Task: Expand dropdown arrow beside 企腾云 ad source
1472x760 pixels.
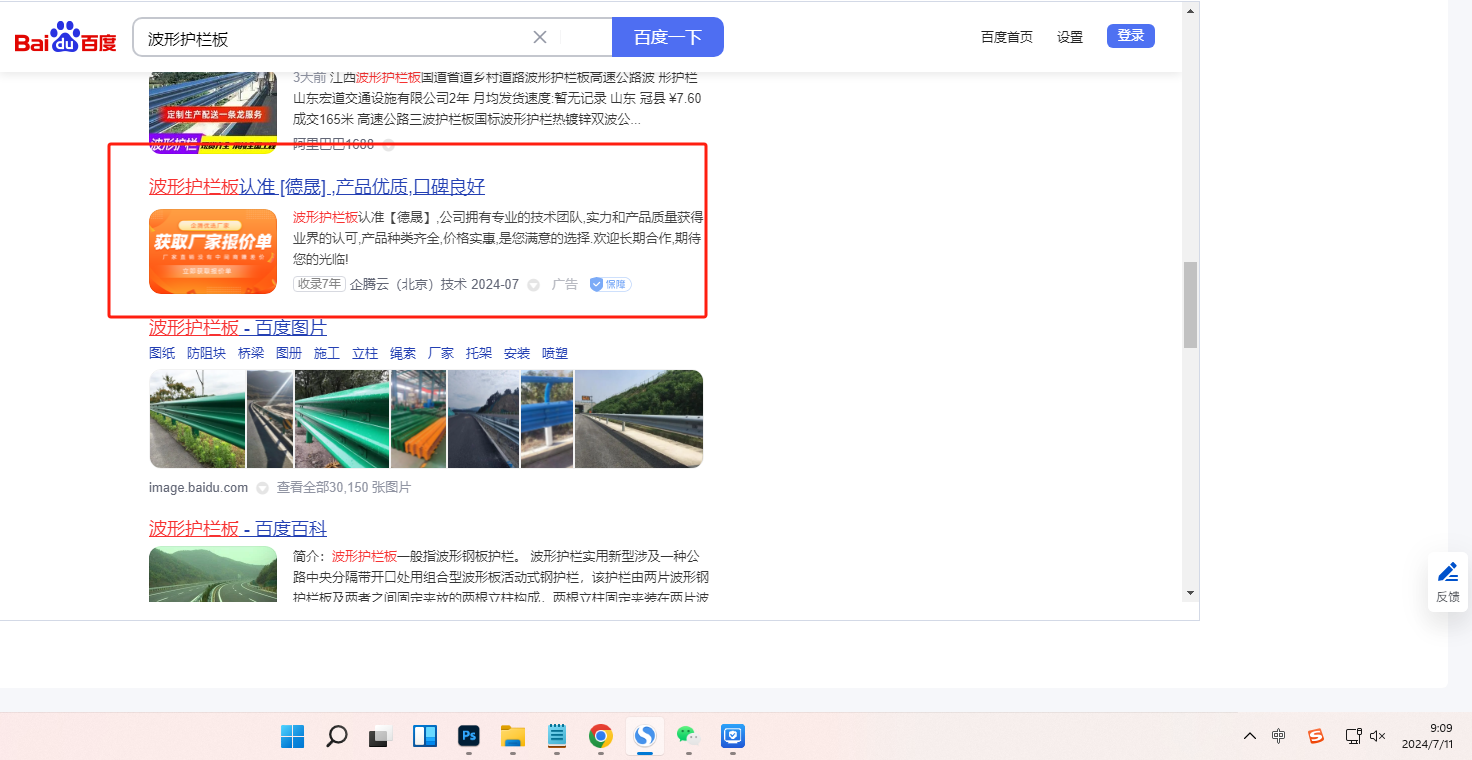Action: coord(533,285)
